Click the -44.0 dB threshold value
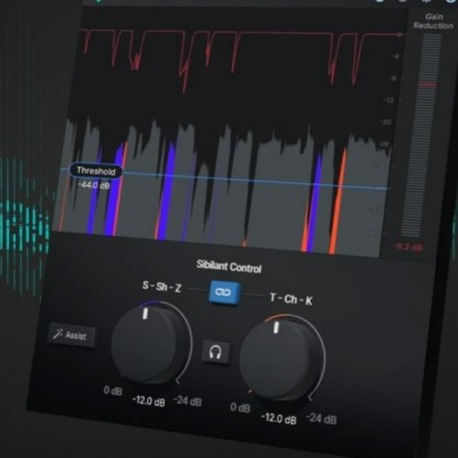The image size is (458, 458). coord(94,185)
